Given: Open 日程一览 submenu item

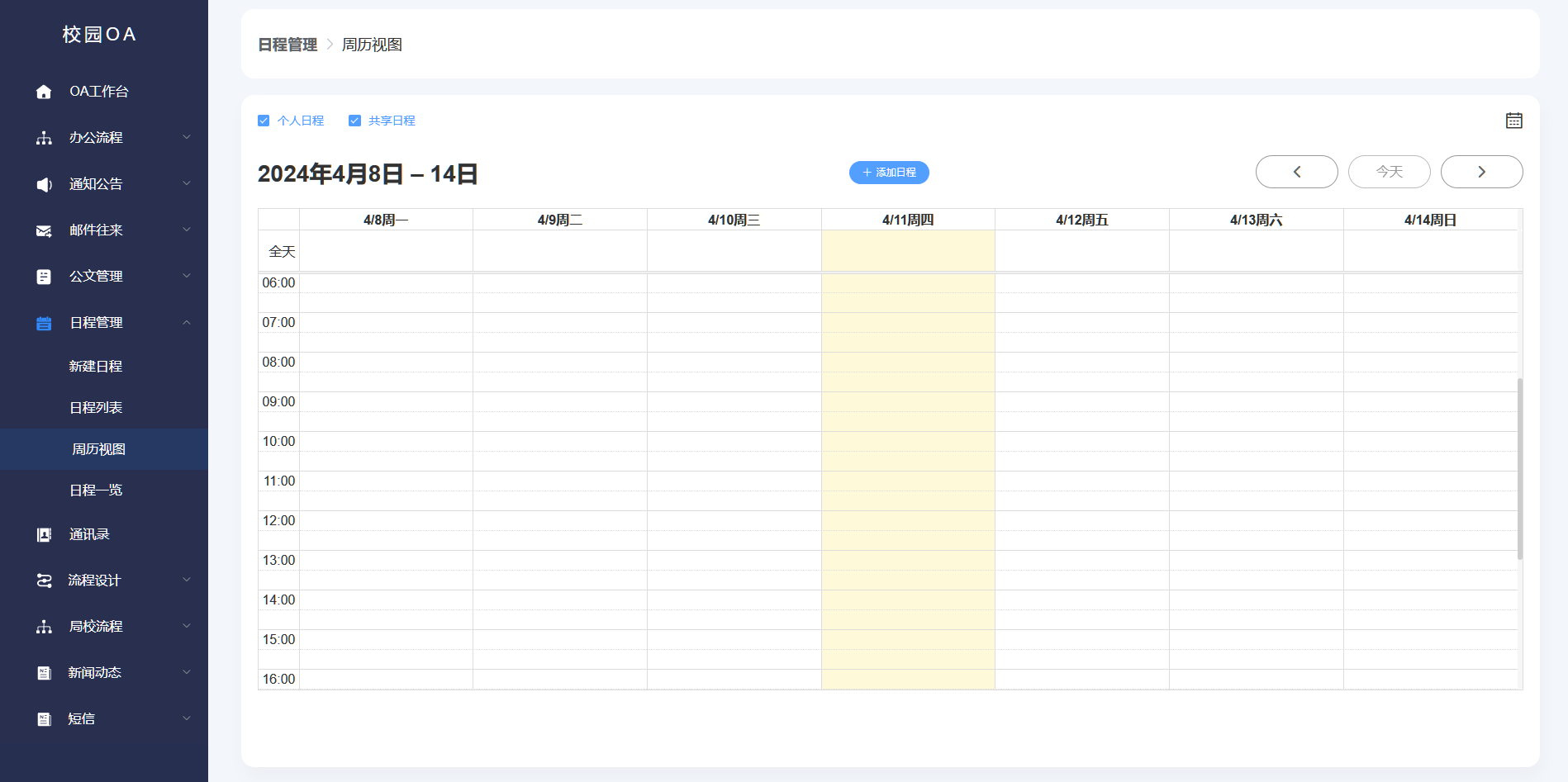Looking at the screenshot, I should click(104, 491).
